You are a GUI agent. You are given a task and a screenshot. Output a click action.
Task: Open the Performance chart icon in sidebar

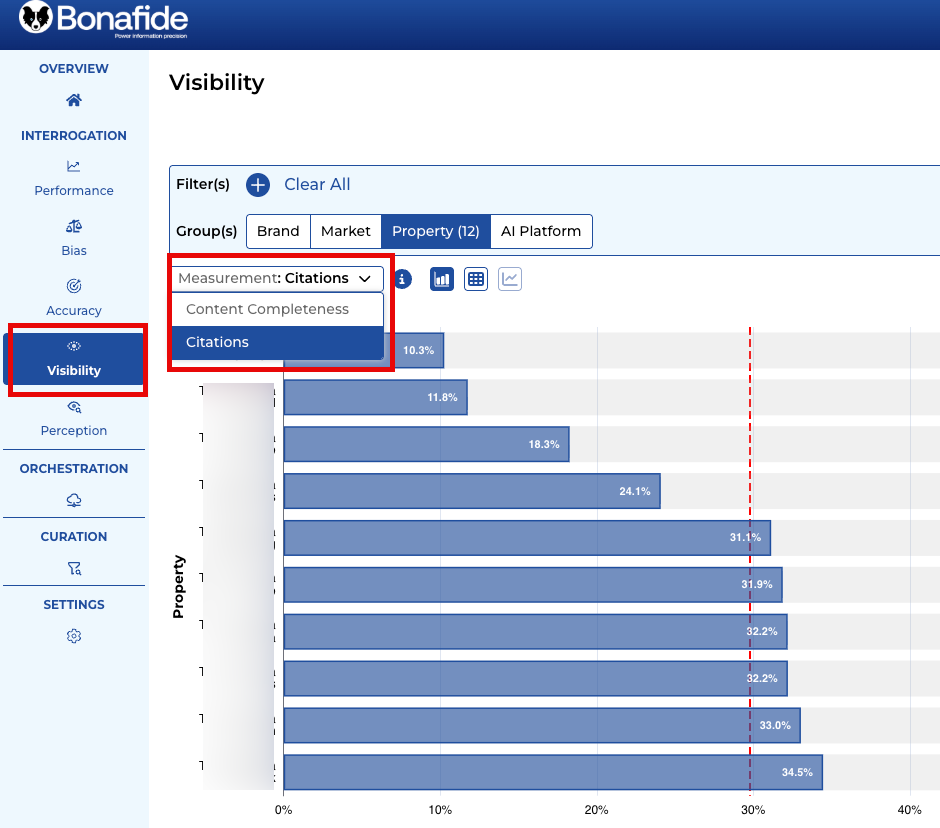[x=73, y=167]
